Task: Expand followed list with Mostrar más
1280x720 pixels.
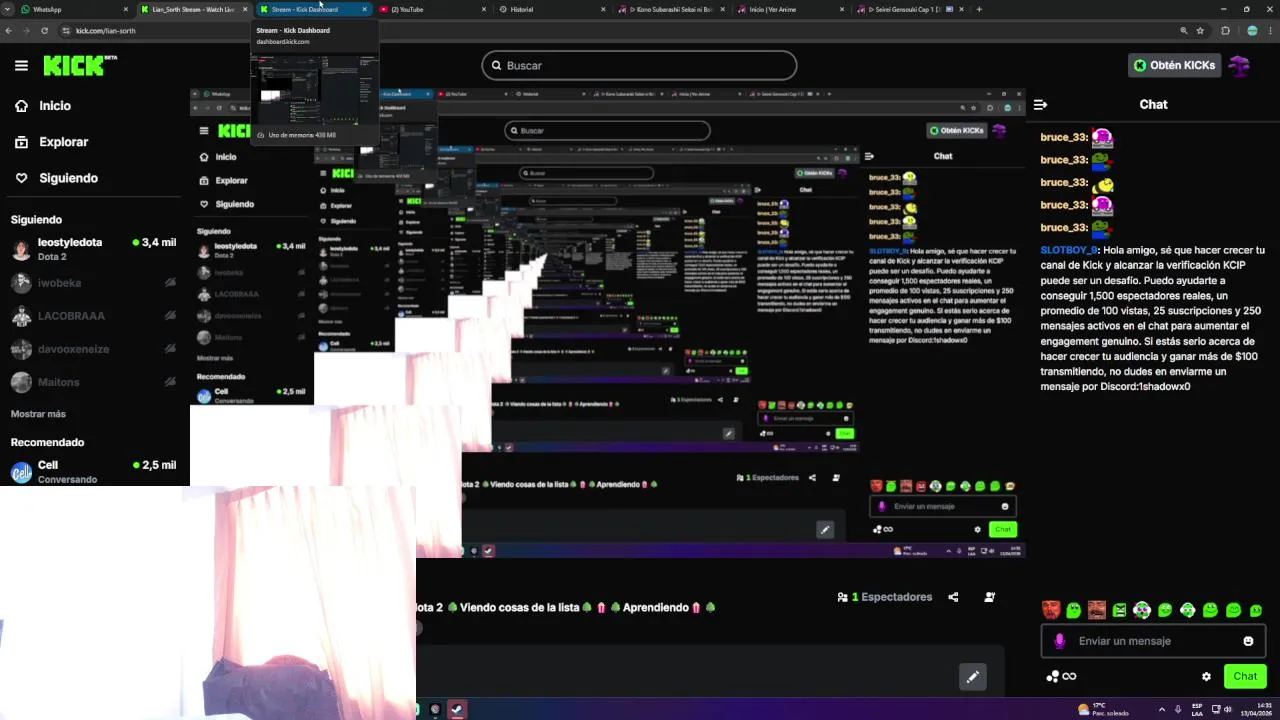Action: [x=38, y=414]
